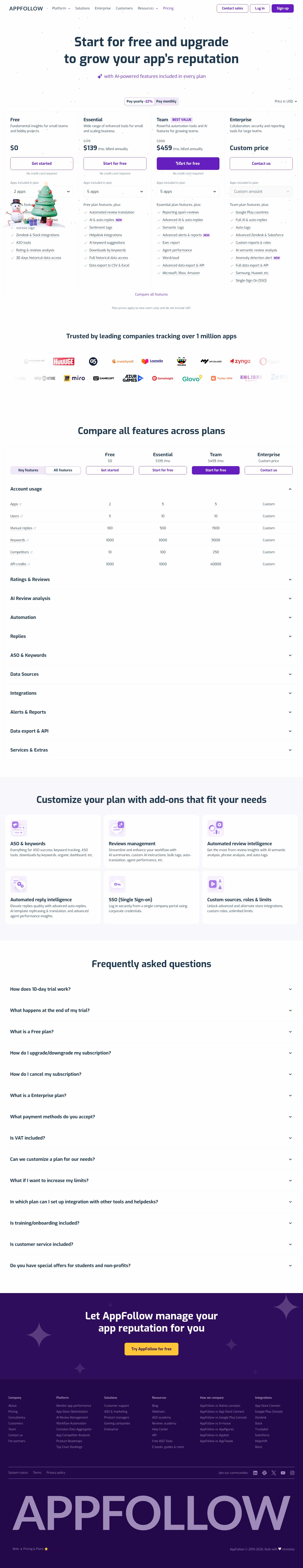The height and width of the screenshot is (1568, 303).
Task: Open the Essential plan apps count selector
Action: 115,191
